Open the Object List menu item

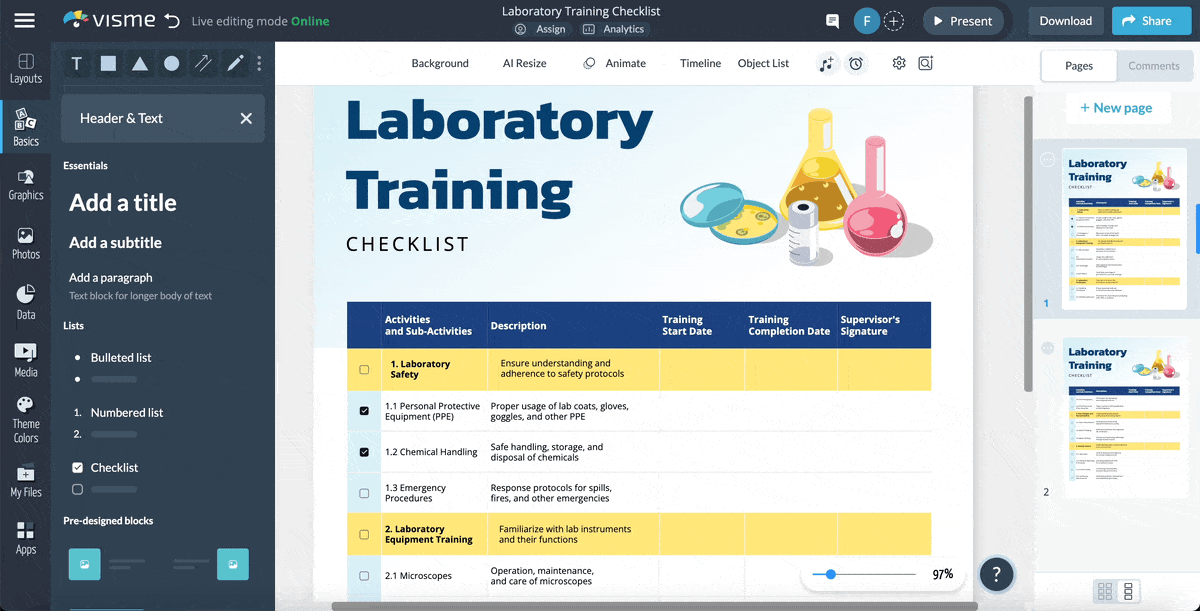coord(763,63)
